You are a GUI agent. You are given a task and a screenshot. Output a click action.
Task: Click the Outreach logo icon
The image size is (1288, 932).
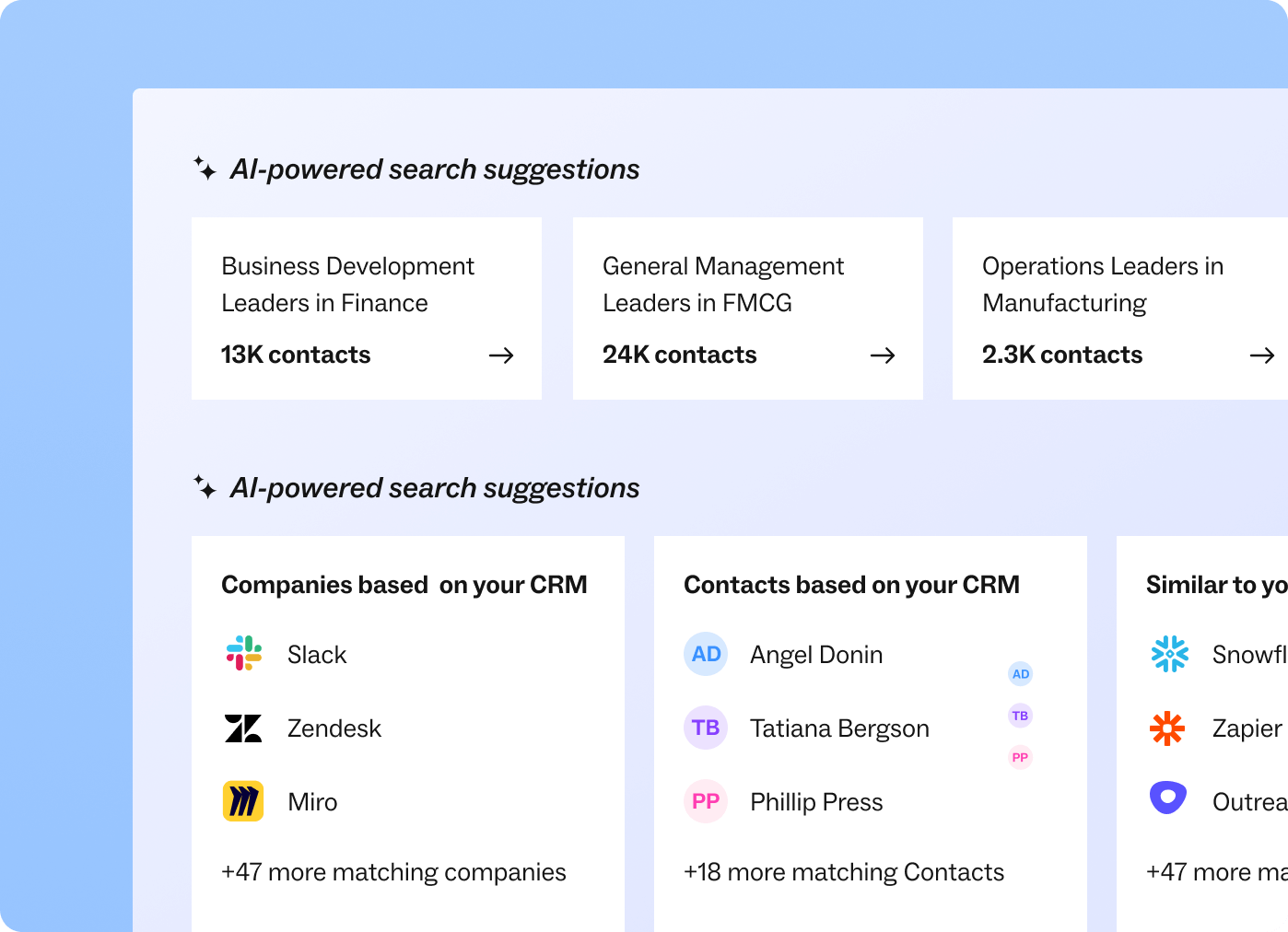click(1167, 798)
